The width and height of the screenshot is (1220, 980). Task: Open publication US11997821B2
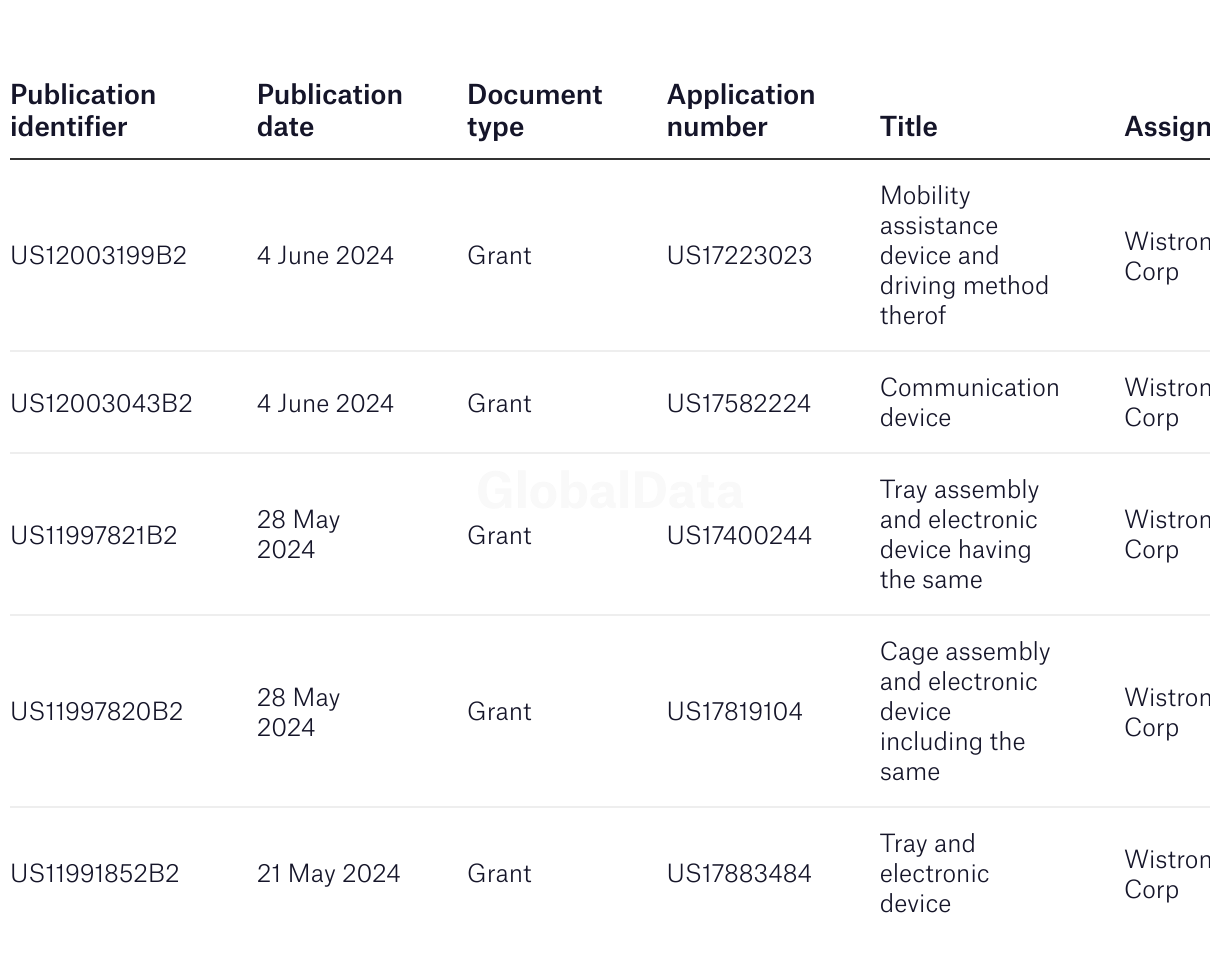tap(94, 536)
